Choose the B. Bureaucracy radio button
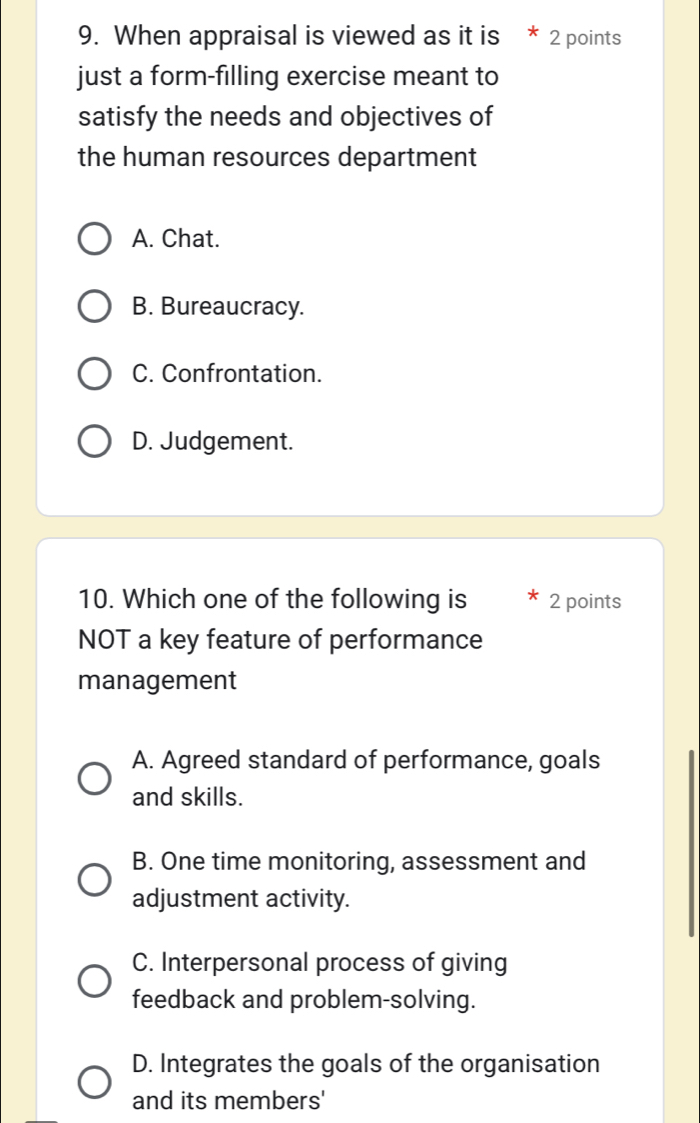The image size is (700, 1123). click(95, 308)
